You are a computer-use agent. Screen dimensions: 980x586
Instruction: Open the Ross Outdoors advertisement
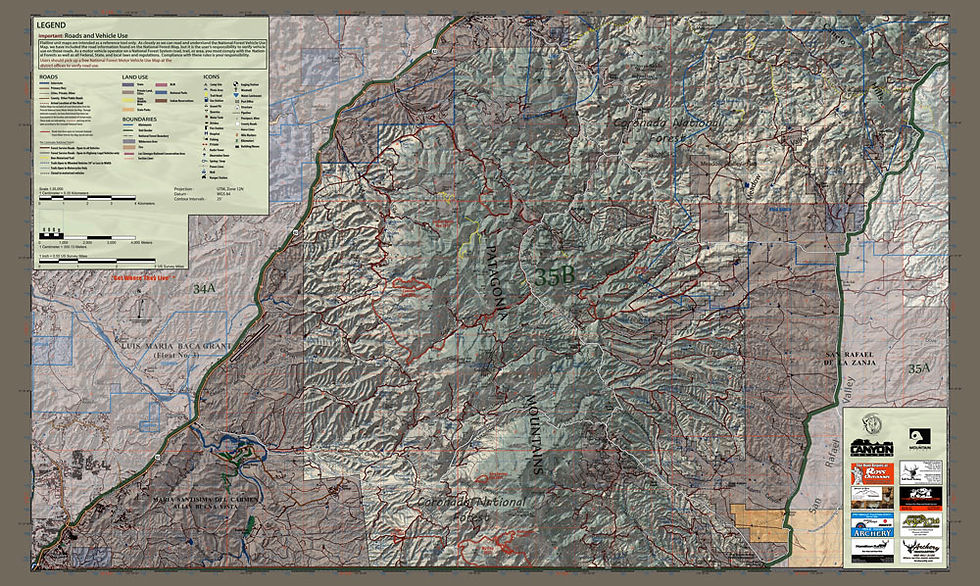point(872,473)
